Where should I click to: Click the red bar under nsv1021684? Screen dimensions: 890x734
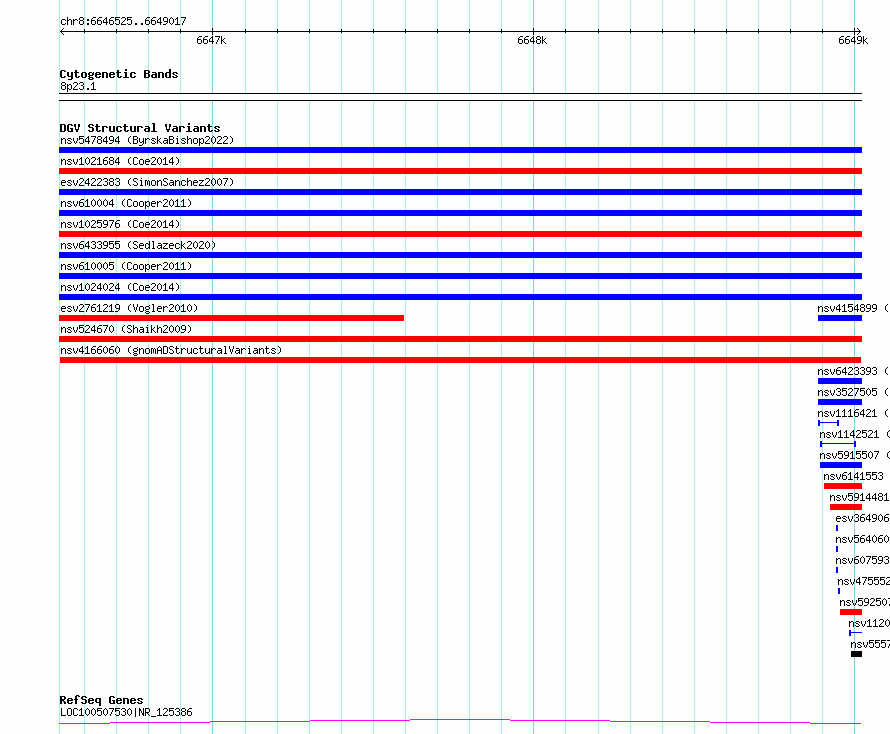(460, 171)
